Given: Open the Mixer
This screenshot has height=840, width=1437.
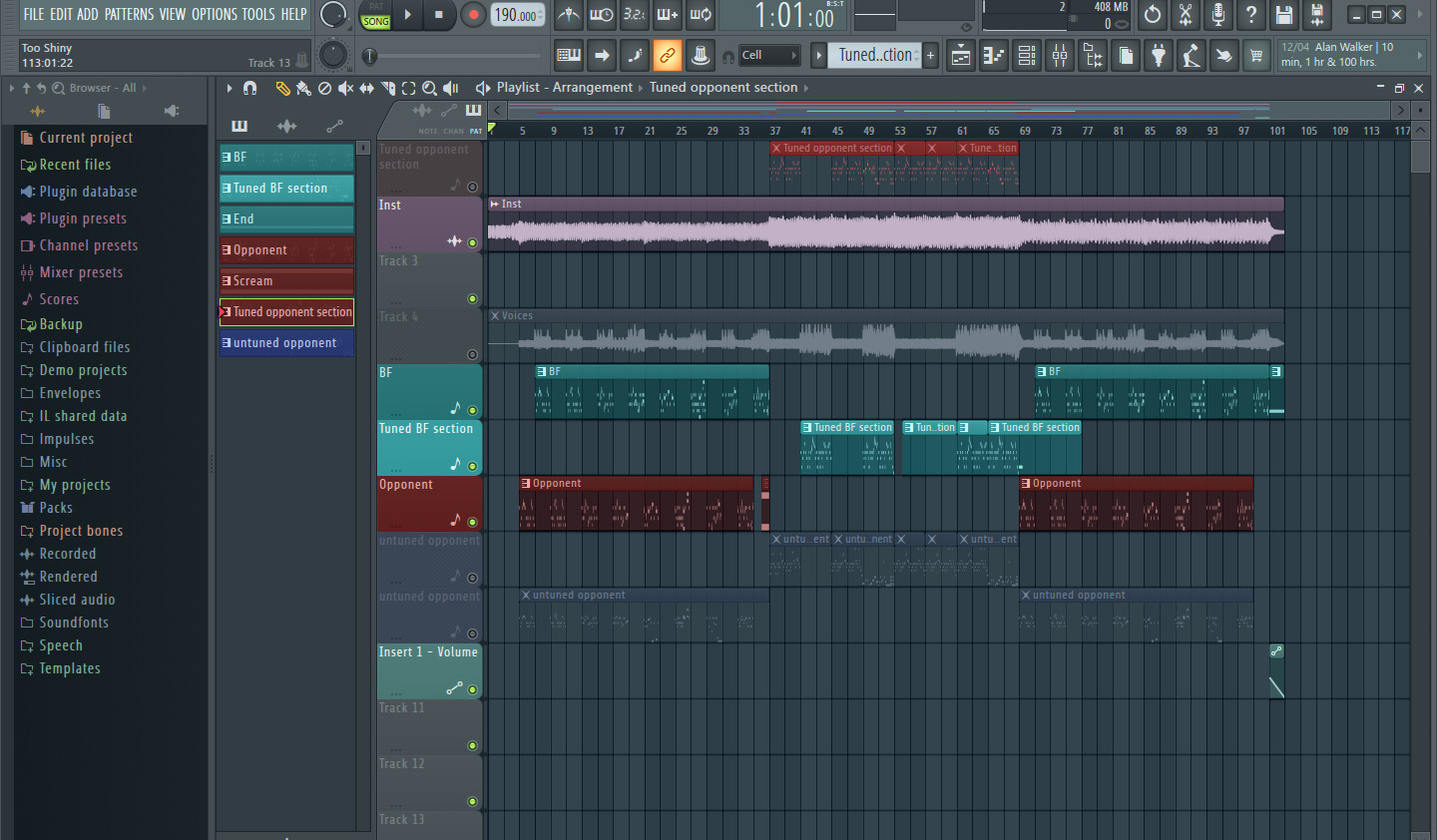Looking at the screenshot, I should coord(1060,55).
